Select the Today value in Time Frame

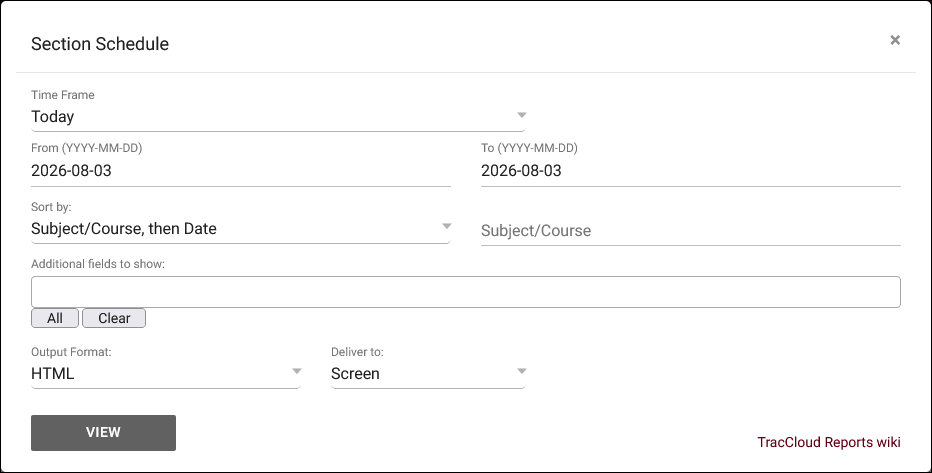pyautogui.click(x=53, y=116)
